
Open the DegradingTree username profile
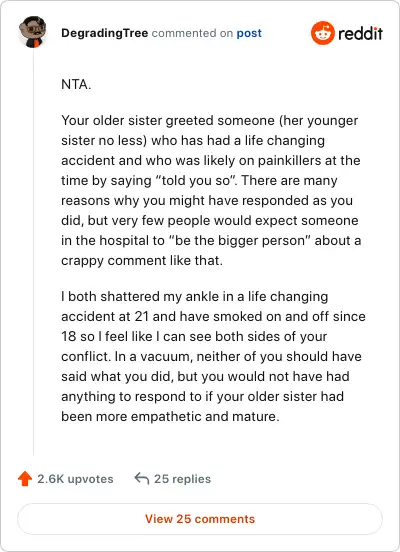(105, 33)
